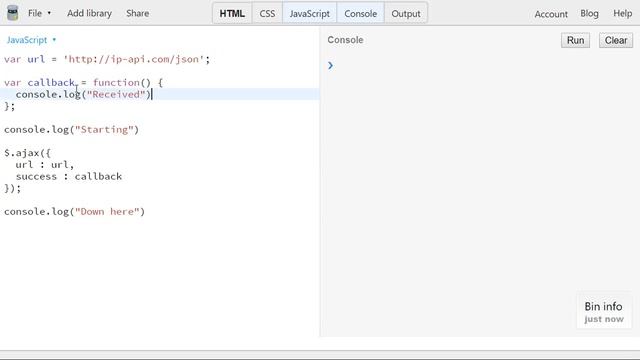Click the console.log("Received") line
Viewport: 640px width, 360px height.
click(84, 94)
